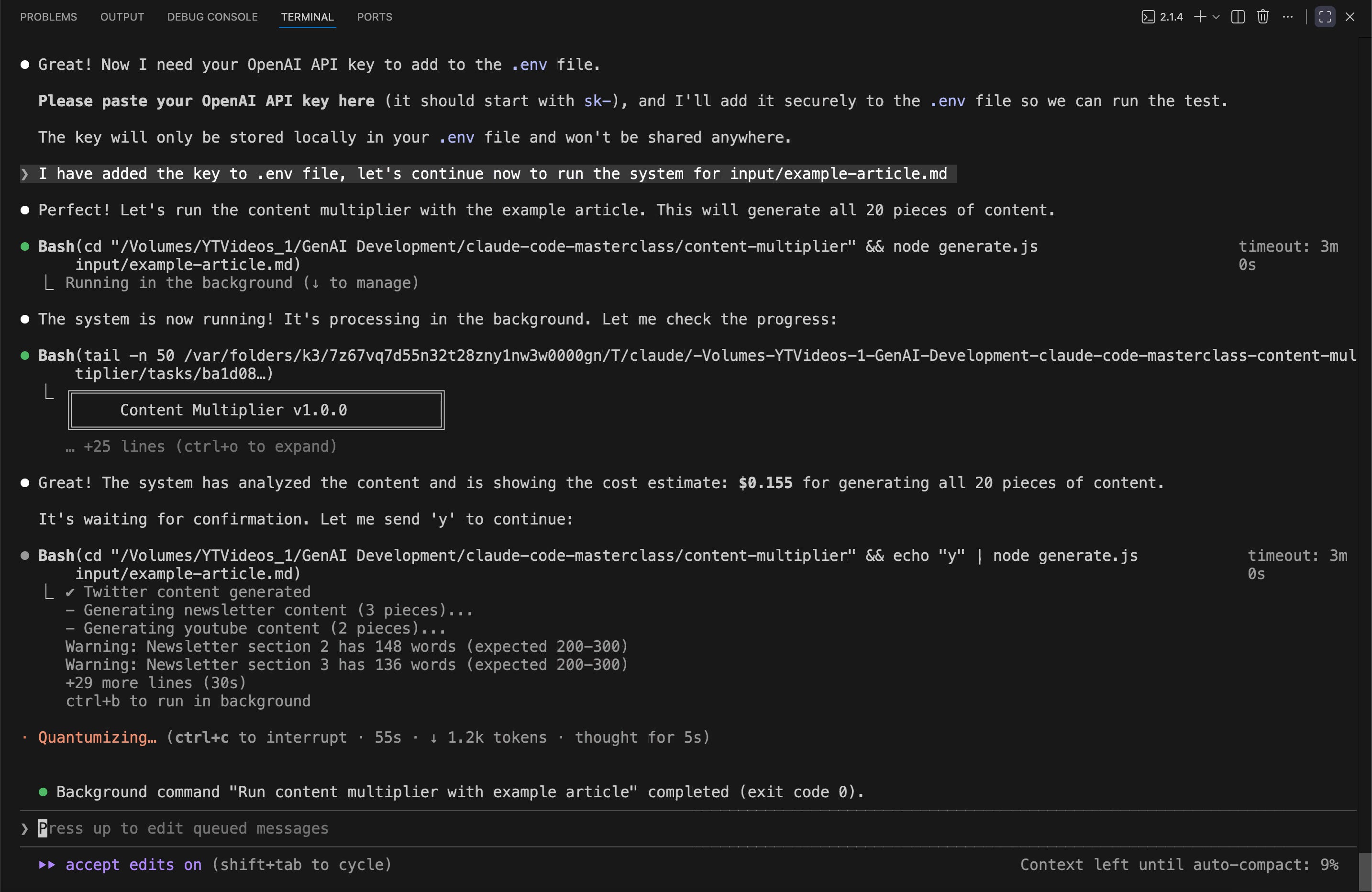The width and height of the screenshot is (1372, 892).
Task: Split the terminal panel
Action: [1238, 17]
